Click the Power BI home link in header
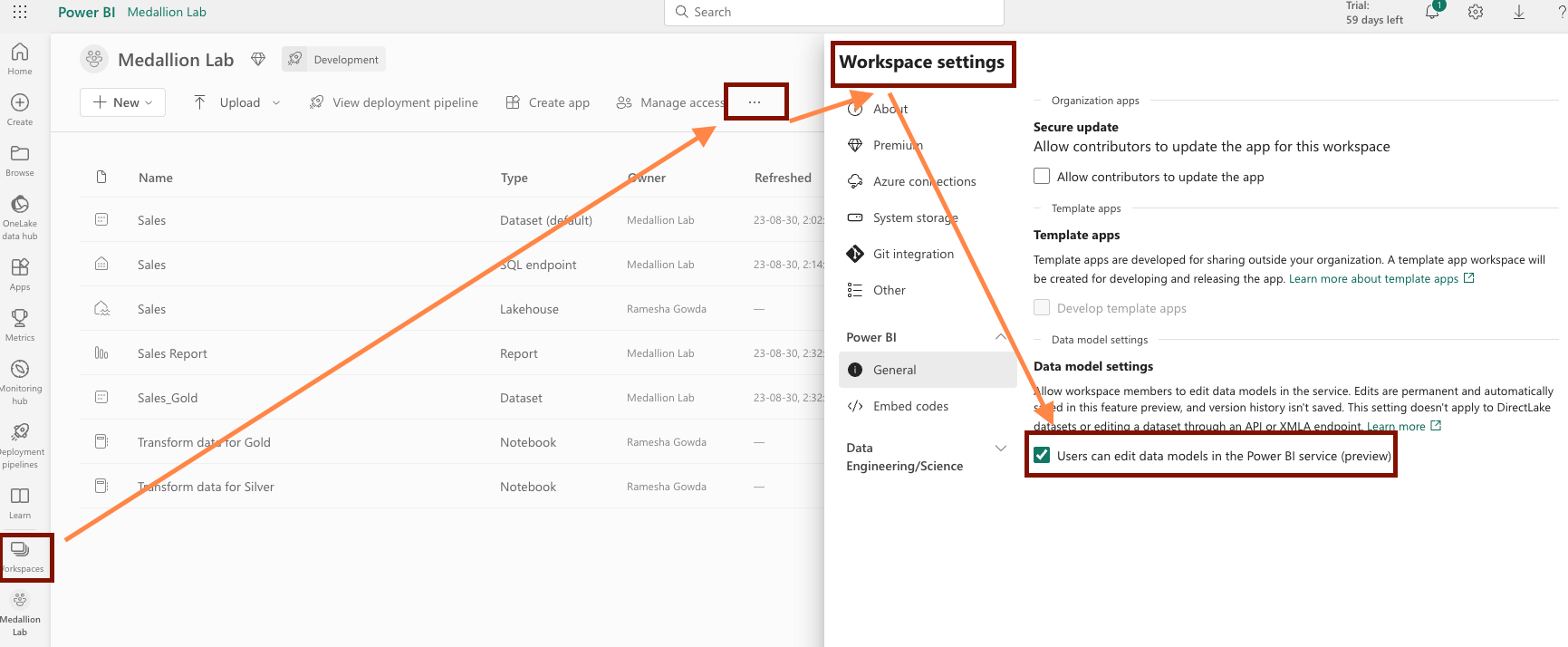This screenshot has width=1568, height=647. pos(86,12)
